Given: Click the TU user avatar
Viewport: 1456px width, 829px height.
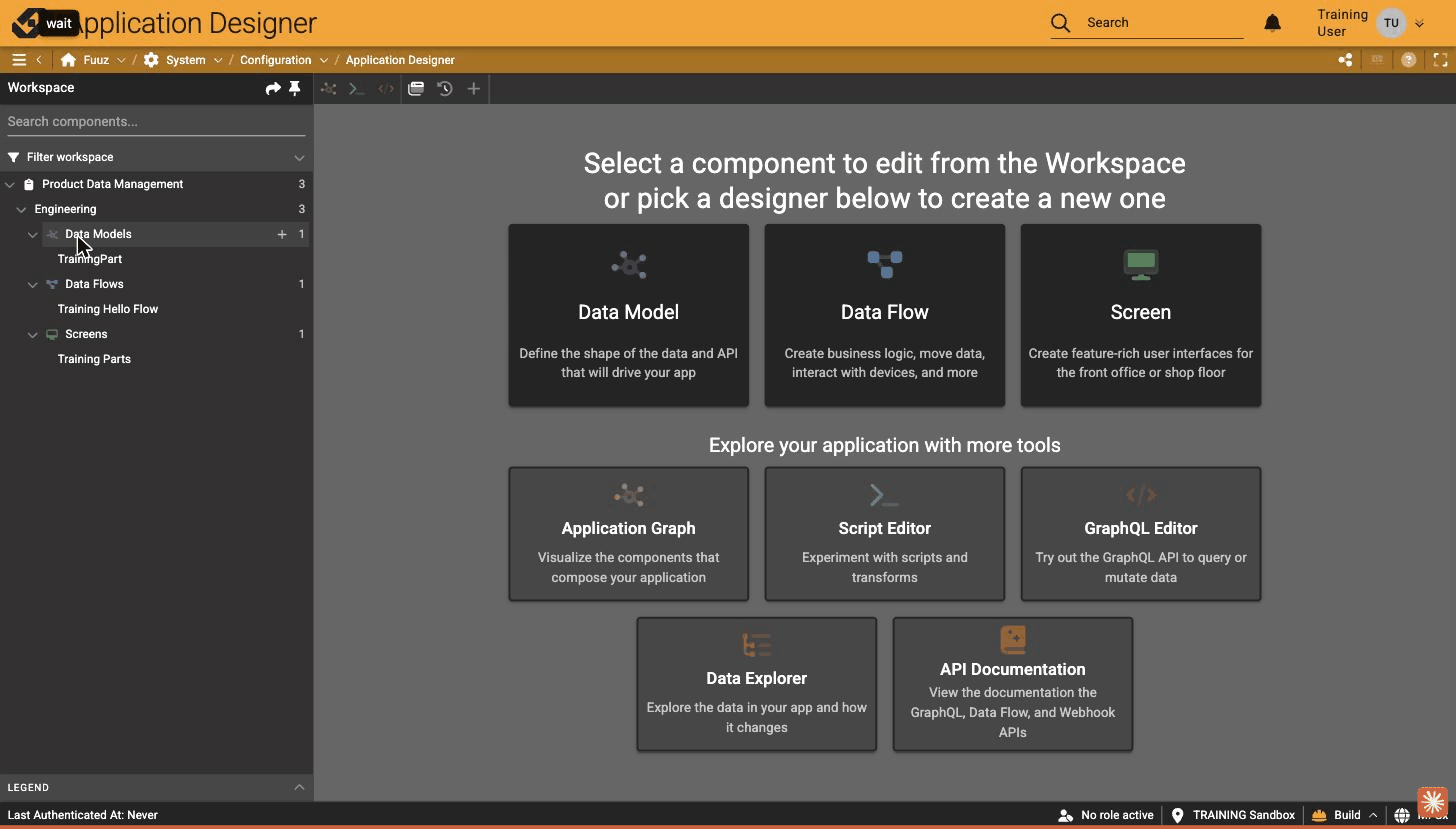Looking at the screenshot, I should pos(1391,23).
